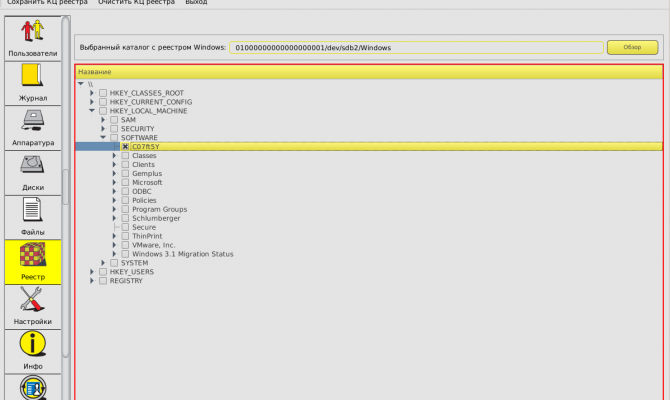Check the HKEY_CLASSES_ROOT checkbox

coord(103,93)
